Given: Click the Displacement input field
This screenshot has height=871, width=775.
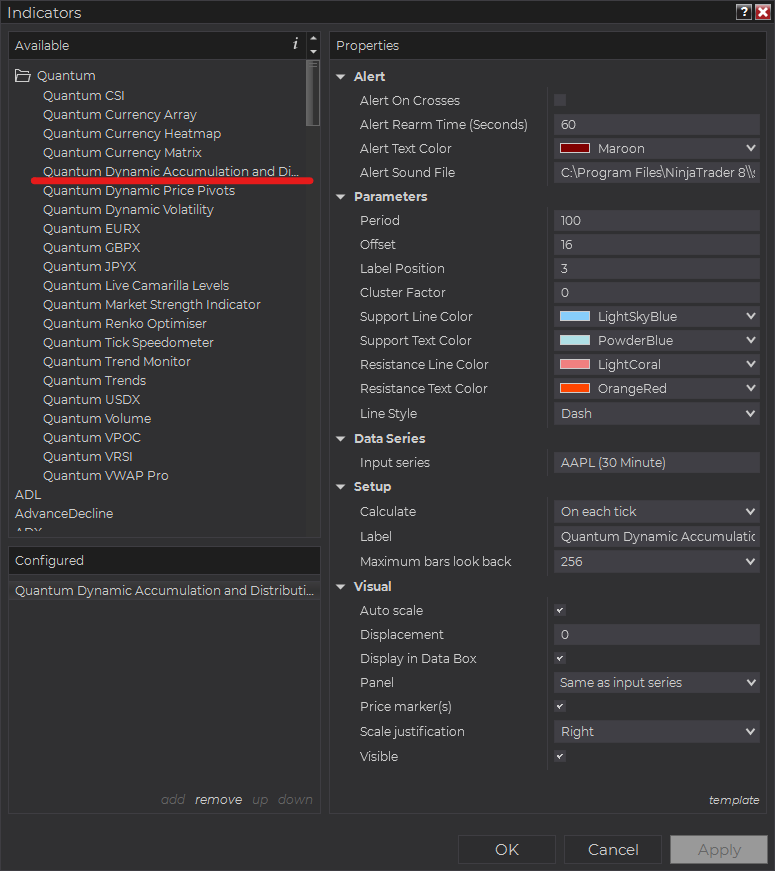Looking at the screenshot, I should tap(657, 634).
